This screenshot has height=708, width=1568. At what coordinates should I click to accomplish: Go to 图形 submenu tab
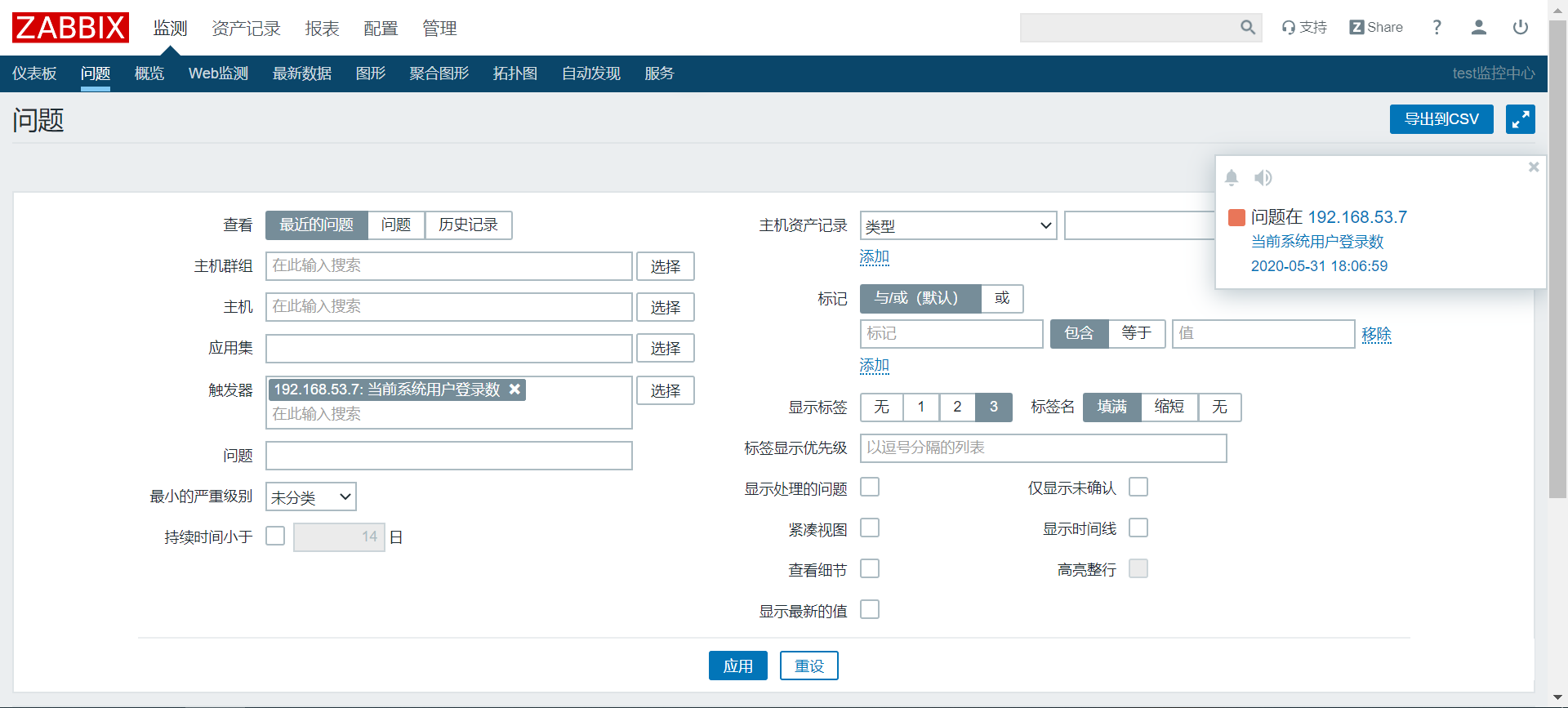(x=371, y=73)
